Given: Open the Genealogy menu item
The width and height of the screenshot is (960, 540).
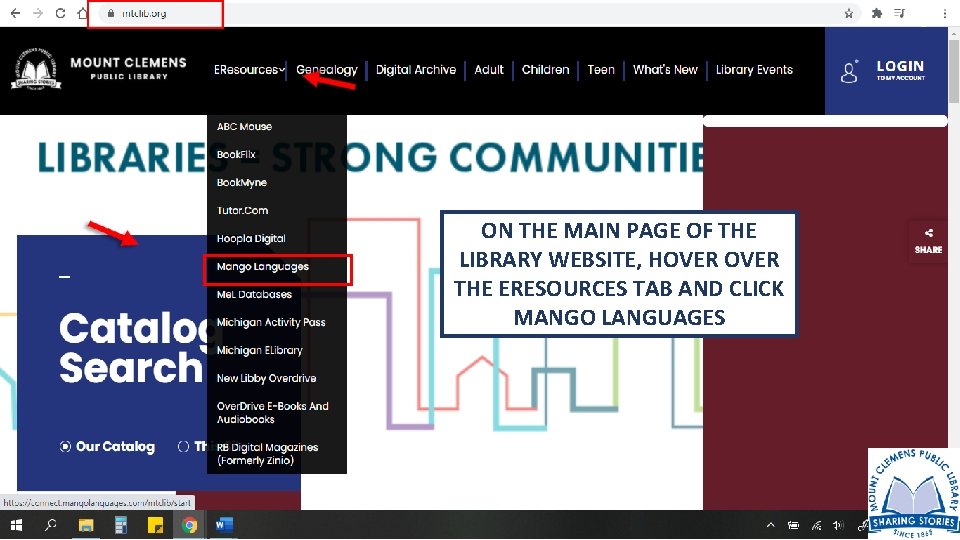Looking at the screenshot, I should [327, 70].
